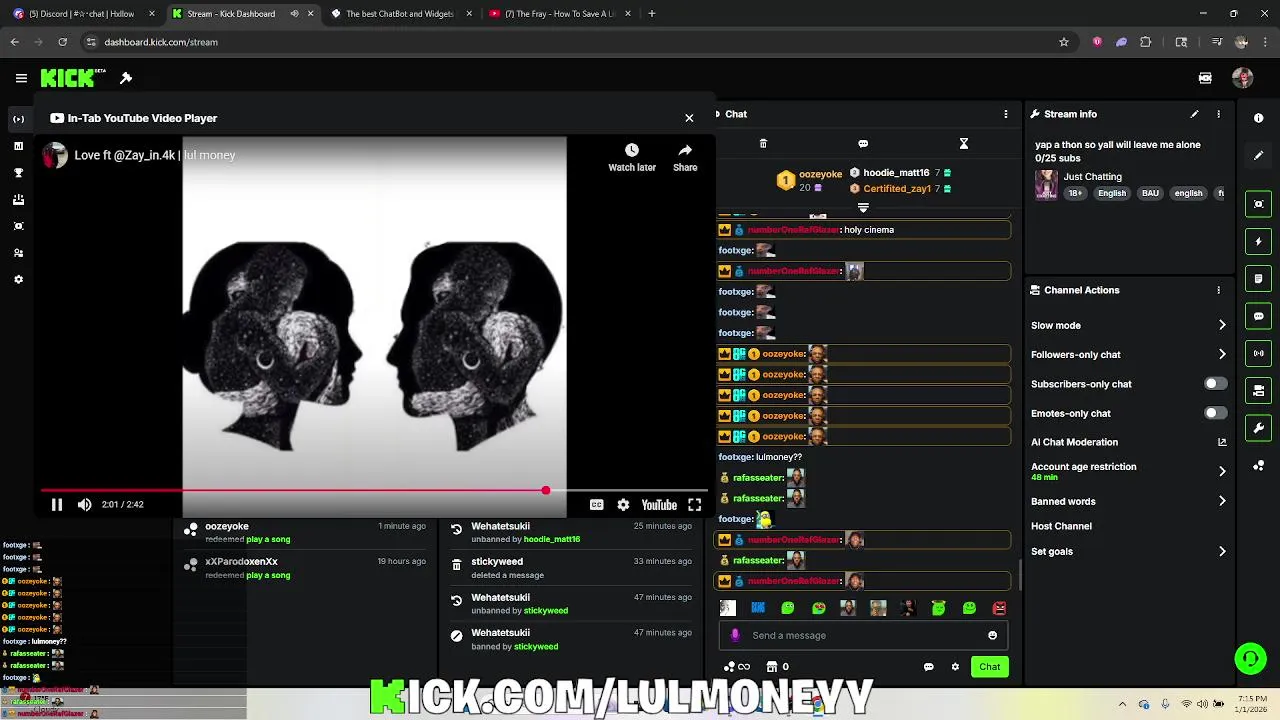Click the Just Chatting category thumbnail
The image size is (1280, 720).
point(1046,185)
